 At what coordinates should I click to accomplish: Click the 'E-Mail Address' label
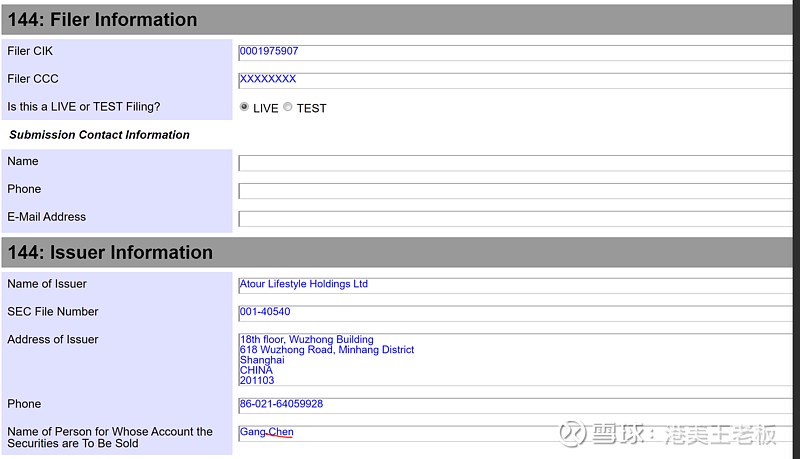tap(46, 217)
